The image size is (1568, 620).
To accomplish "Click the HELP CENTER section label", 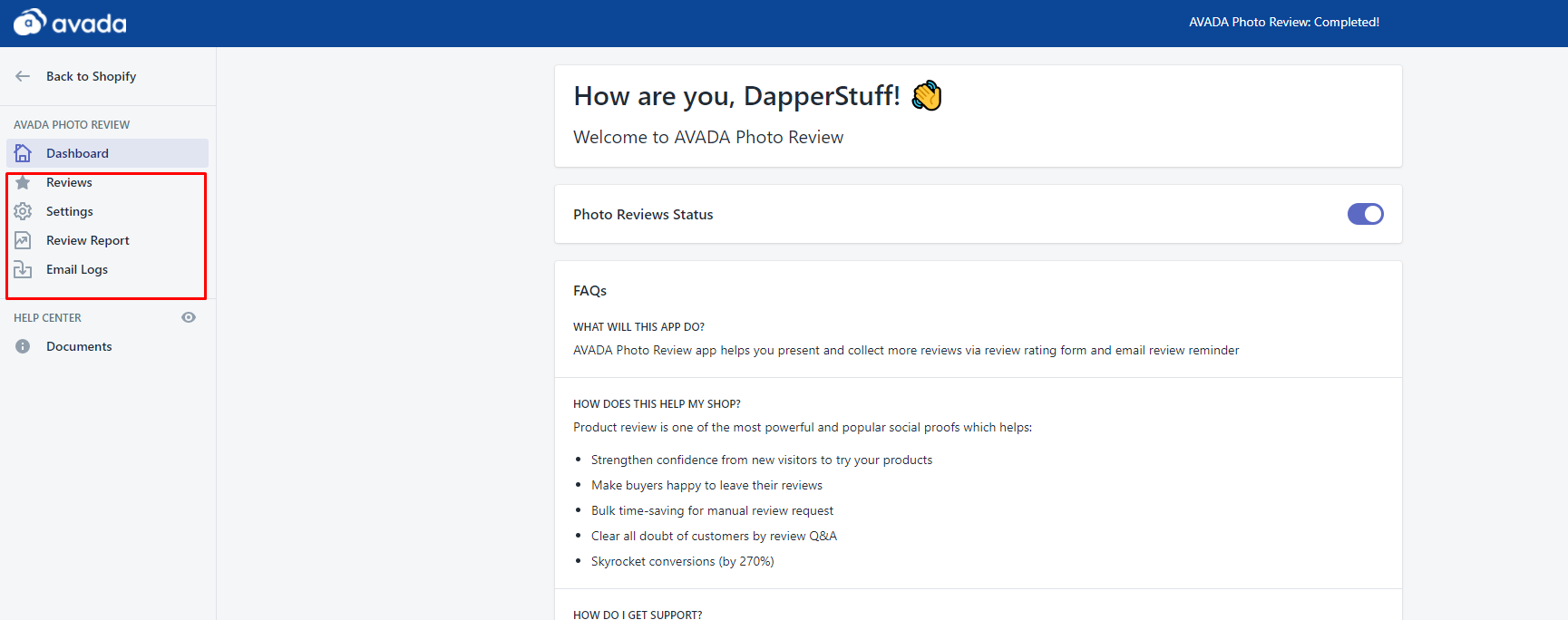I will 47,317.
